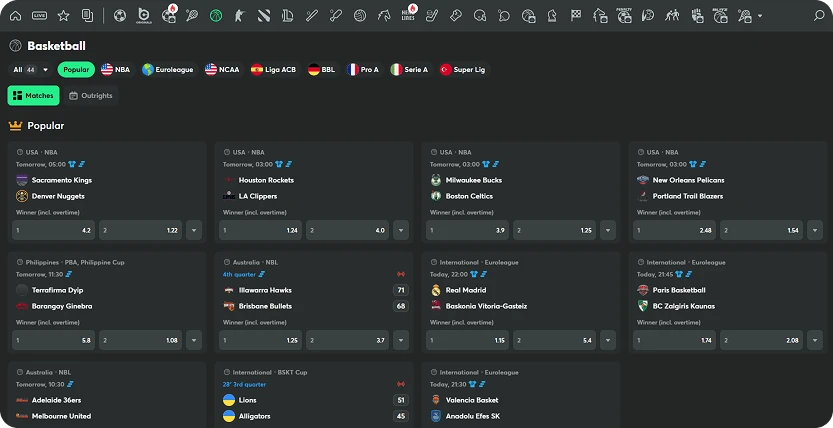833x428 pixels.
Task: Select the checkered racing flag icon
Action: (x=576, y=16)
